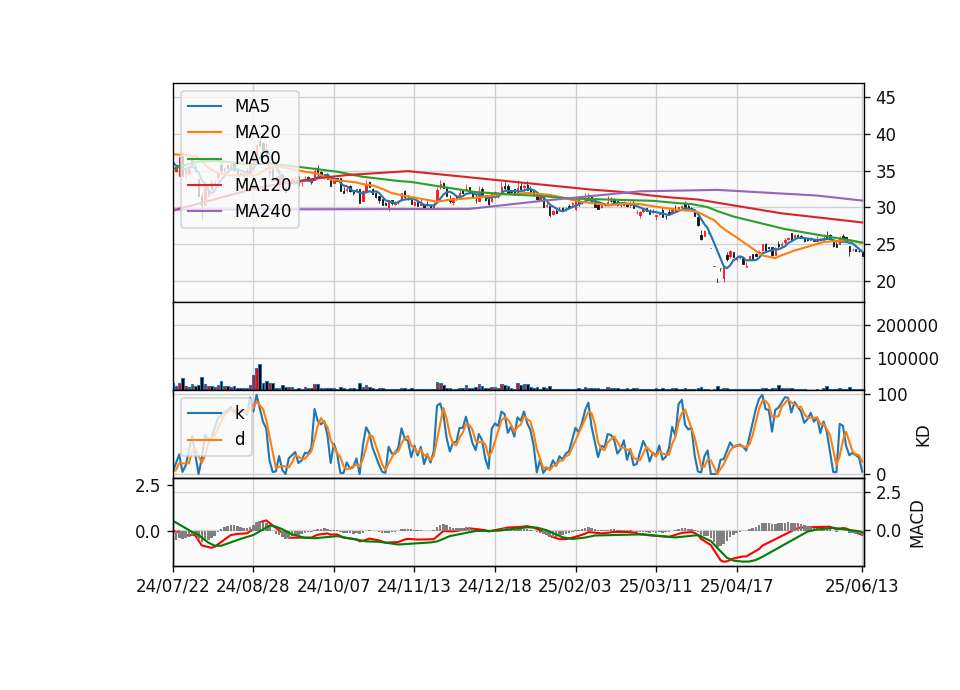Click the 35 price axis tick label
This screenshot has width=960, height=690.
(x=885, y=171)
